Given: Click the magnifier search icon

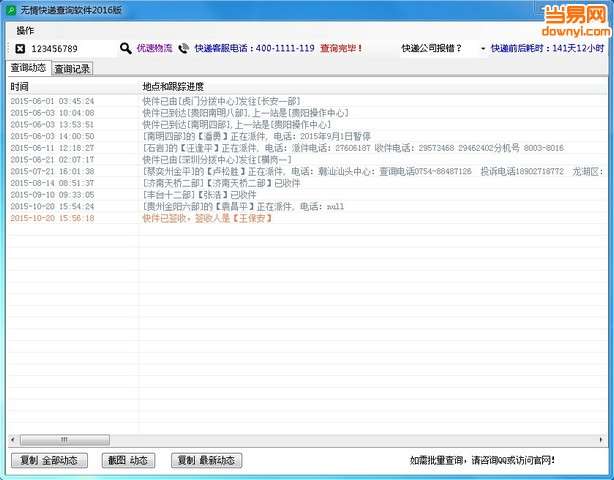Looking at the screenshot, I should (x=125, y=49).
